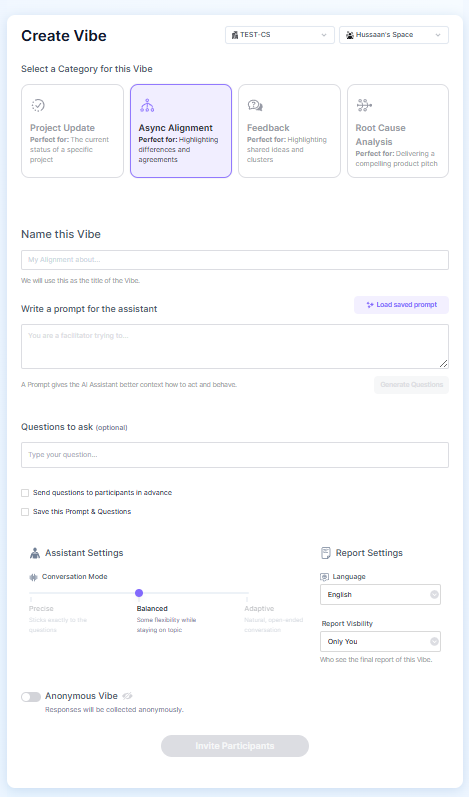This screenshot has width=469, height=797.
Task: Click the Async Alignment hierarchy icon
Action: click(147, 105)
